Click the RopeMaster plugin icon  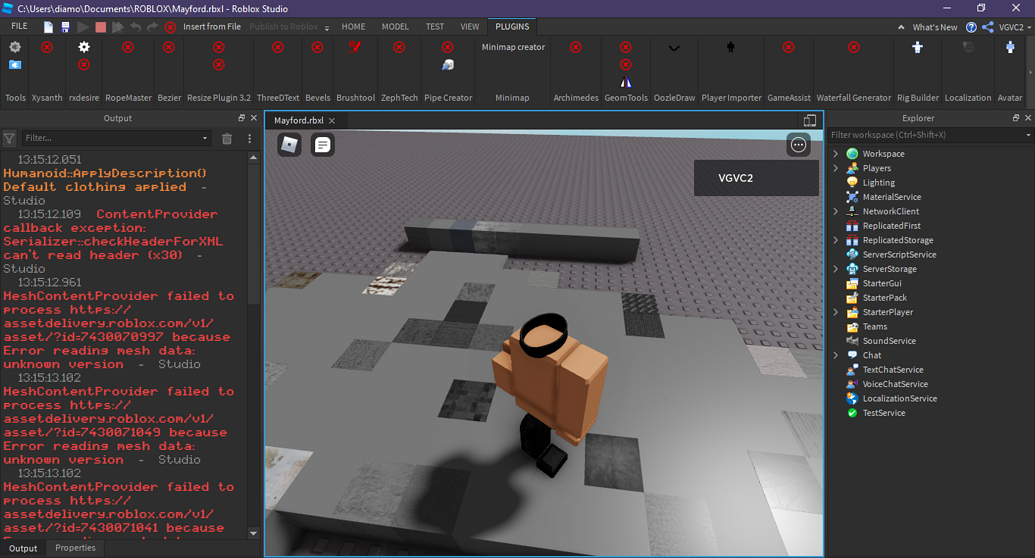click(128, 47)
